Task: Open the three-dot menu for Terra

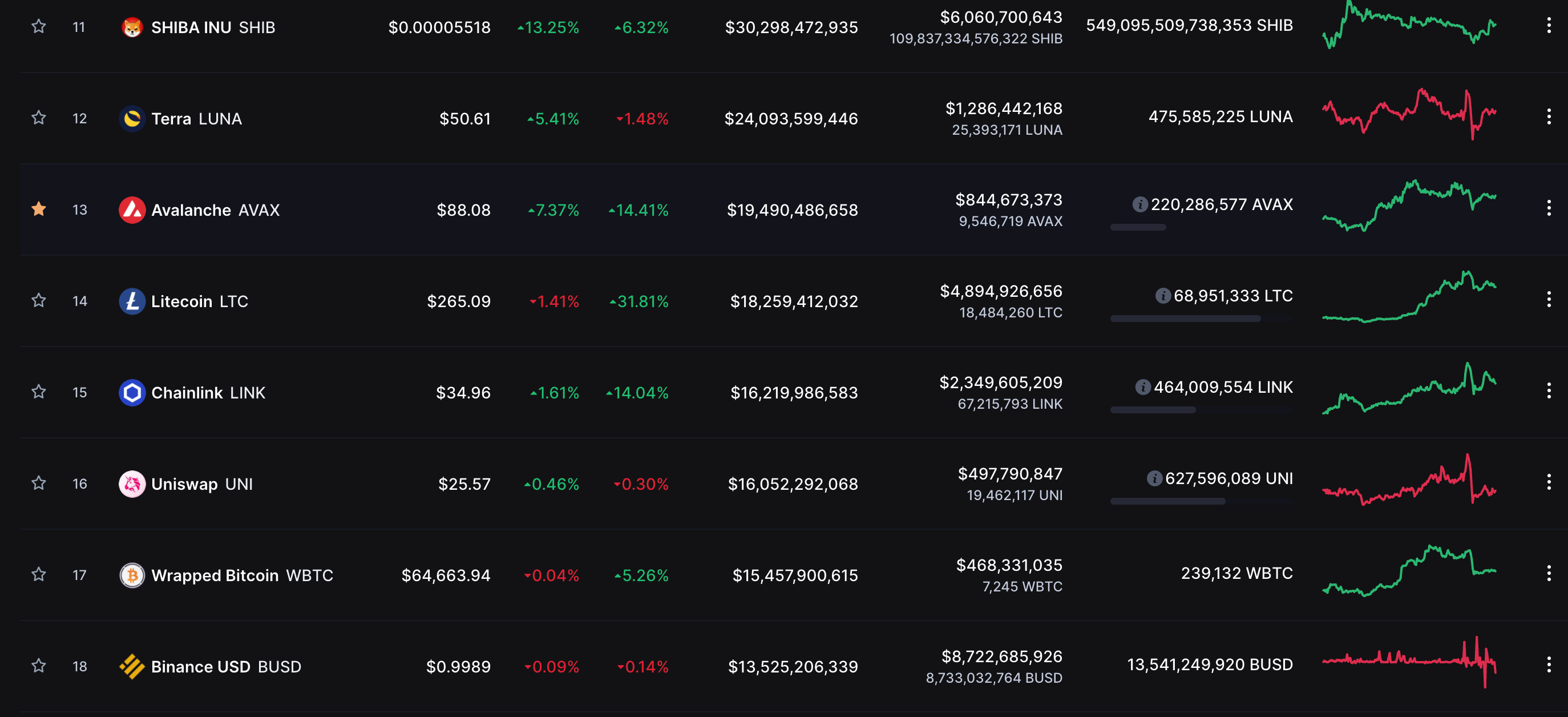Action: pyautogui.click(x=1549, y=117)
